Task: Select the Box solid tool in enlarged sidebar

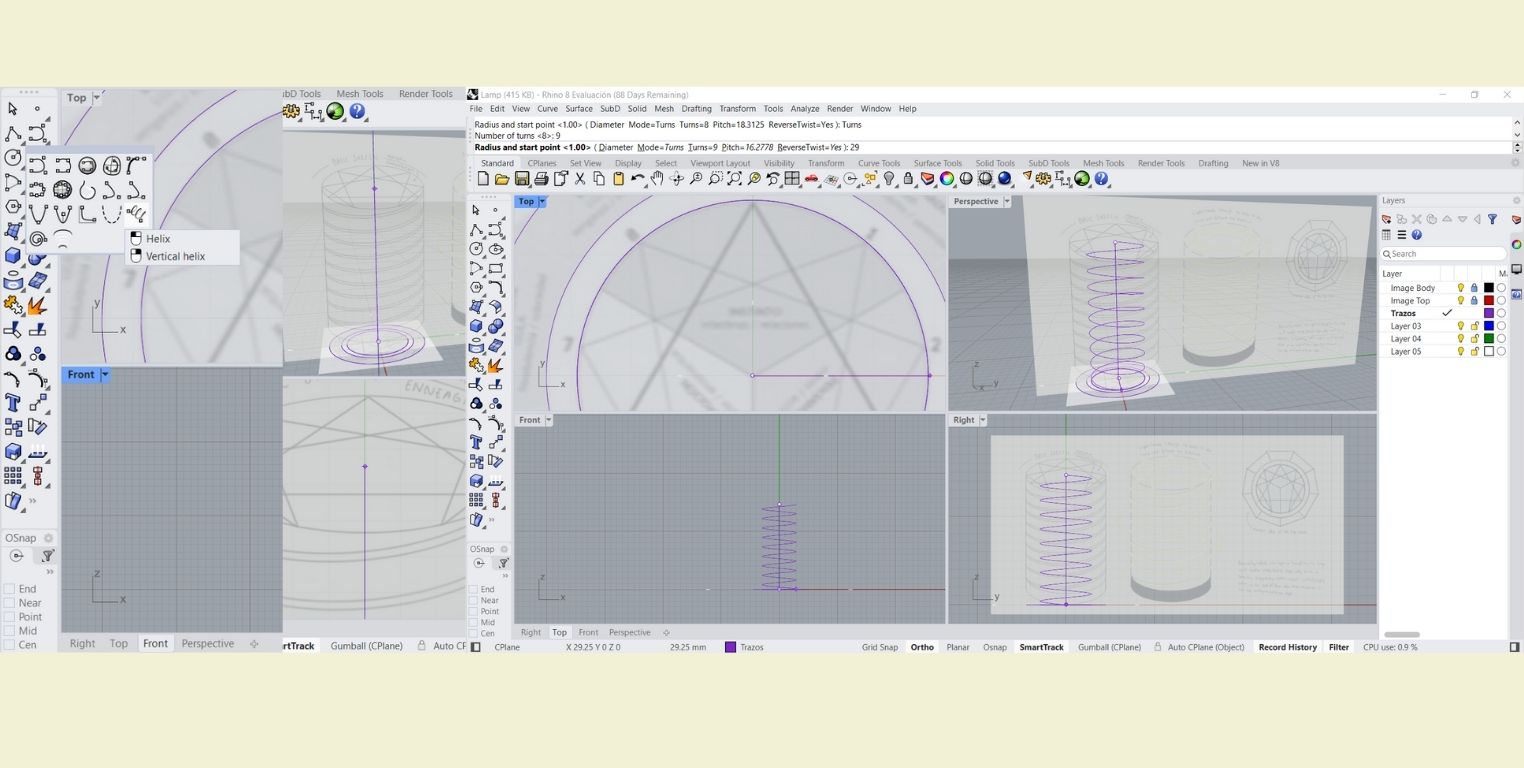Action: (x=13, y=256)
